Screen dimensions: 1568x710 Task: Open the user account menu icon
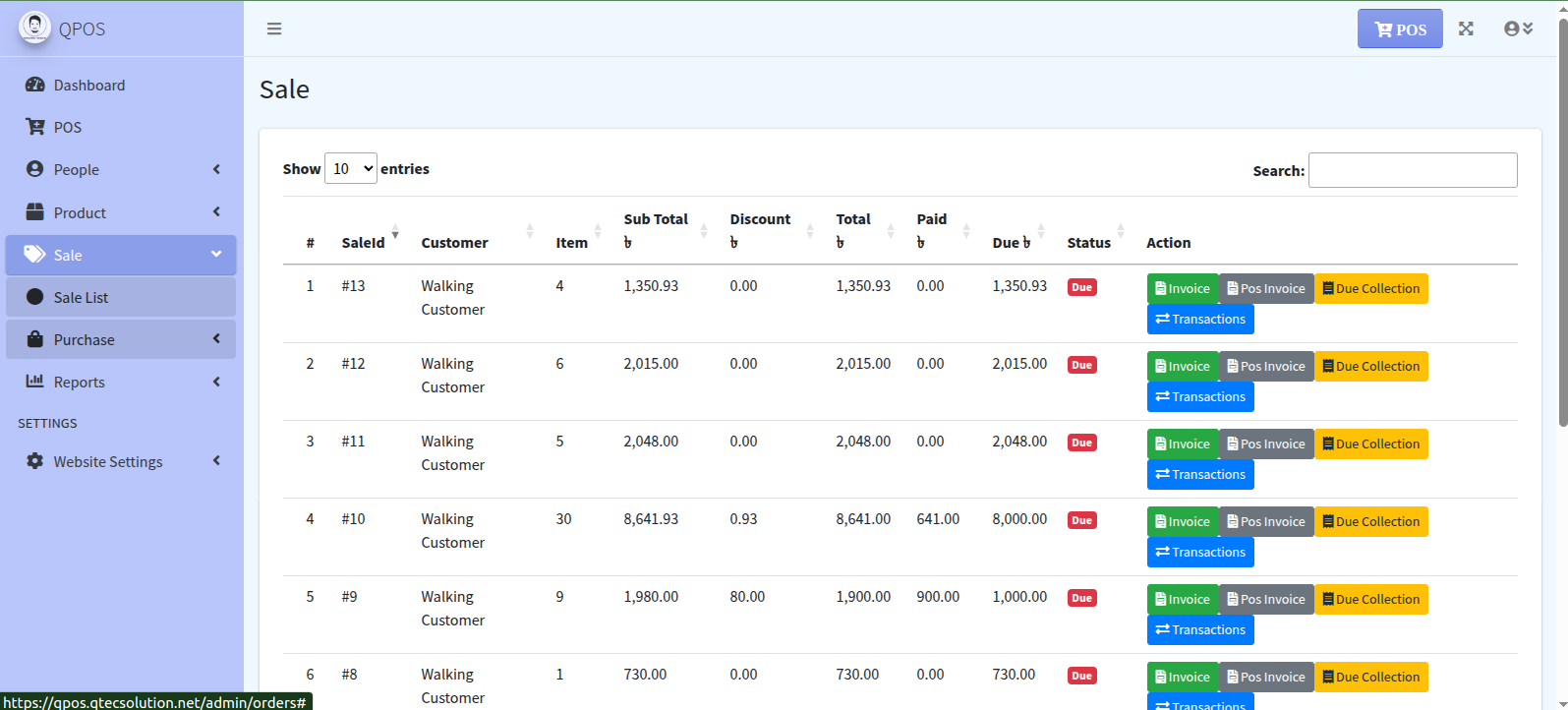1519,29
